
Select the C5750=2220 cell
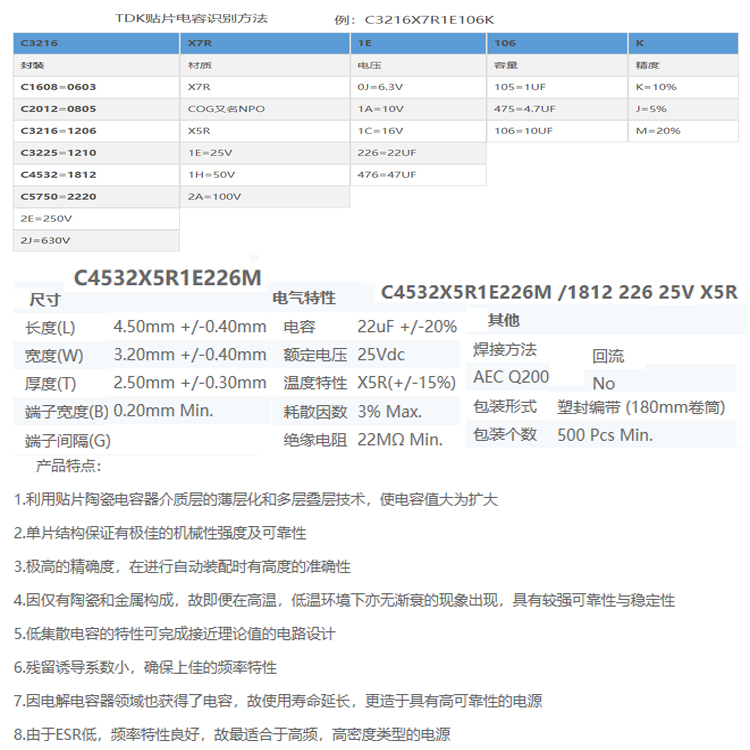(x=96, y=197)
